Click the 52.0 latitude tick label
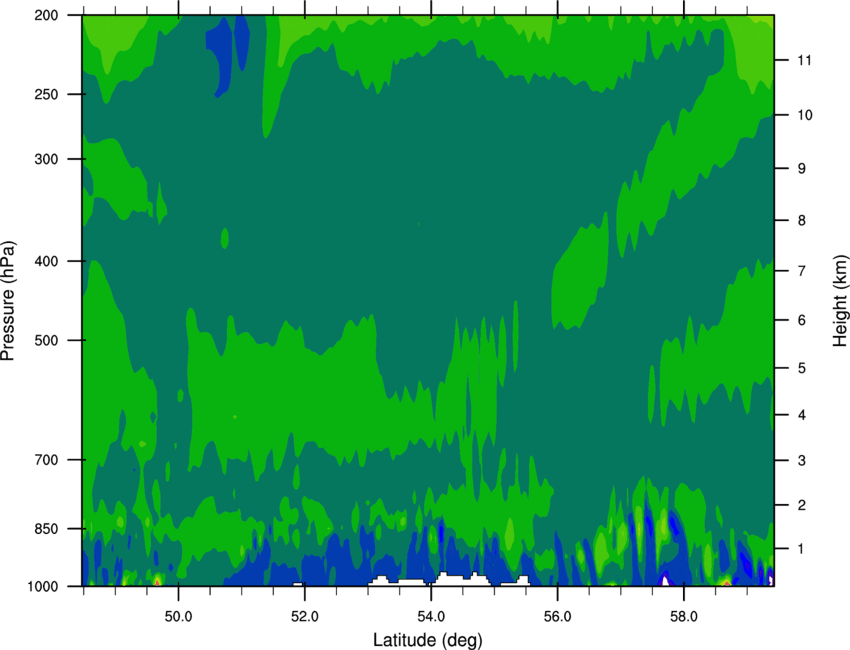850x650 pixels. [x=305, y=617]
